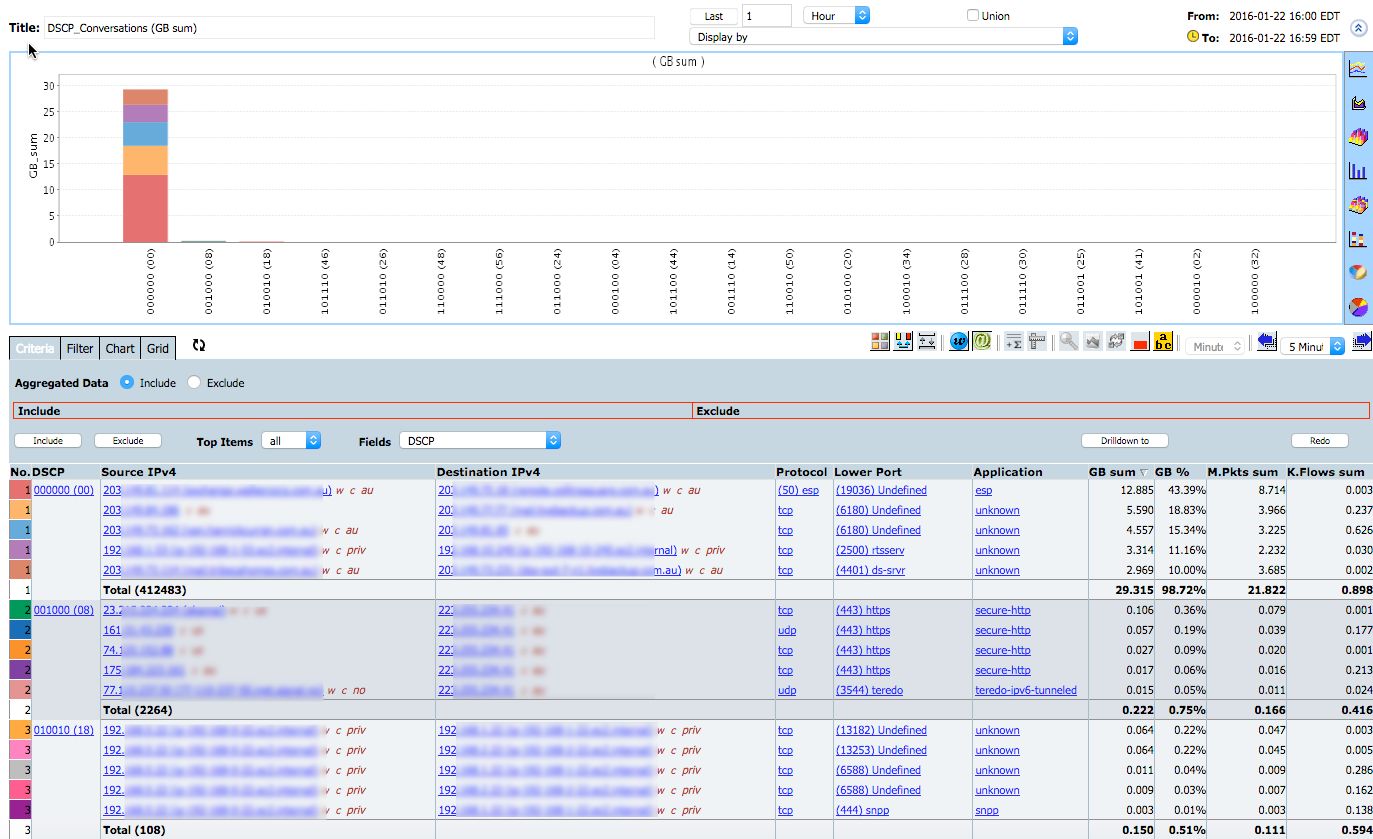
Task: Select the area chart type icon
Action: 1358,102
